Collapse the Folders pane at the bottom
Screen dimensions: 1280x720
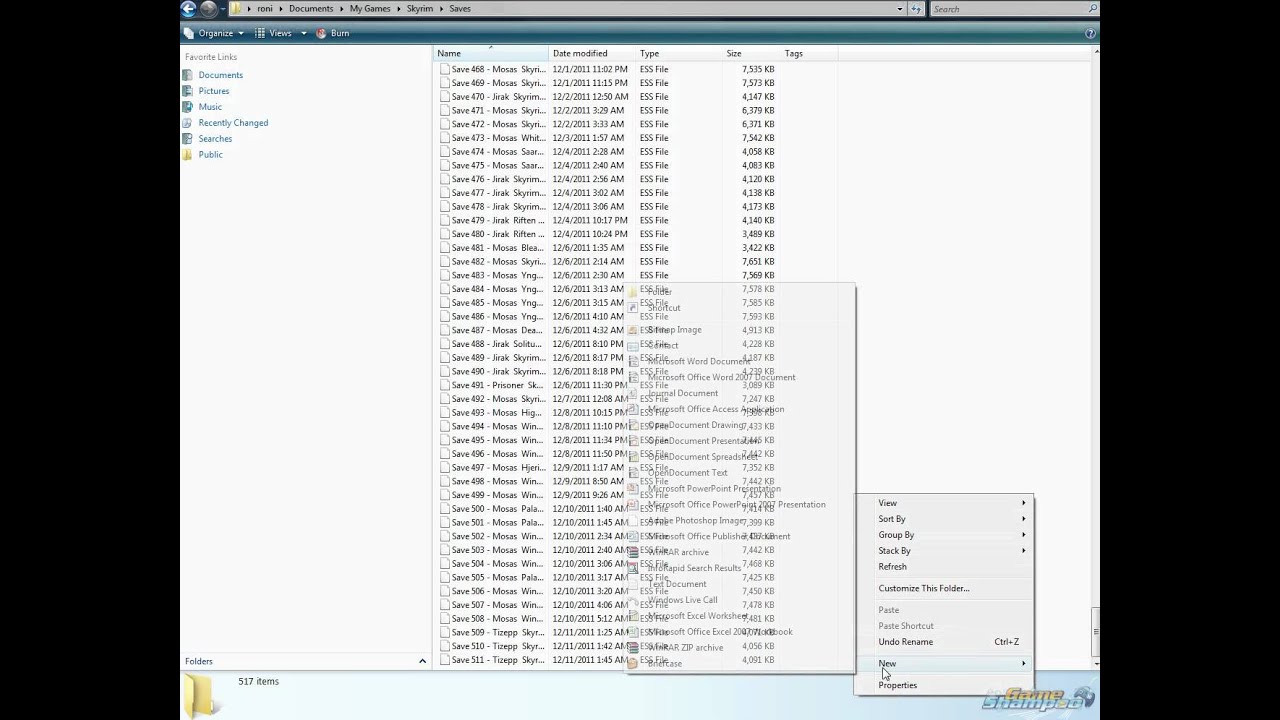tap(421, 661)
